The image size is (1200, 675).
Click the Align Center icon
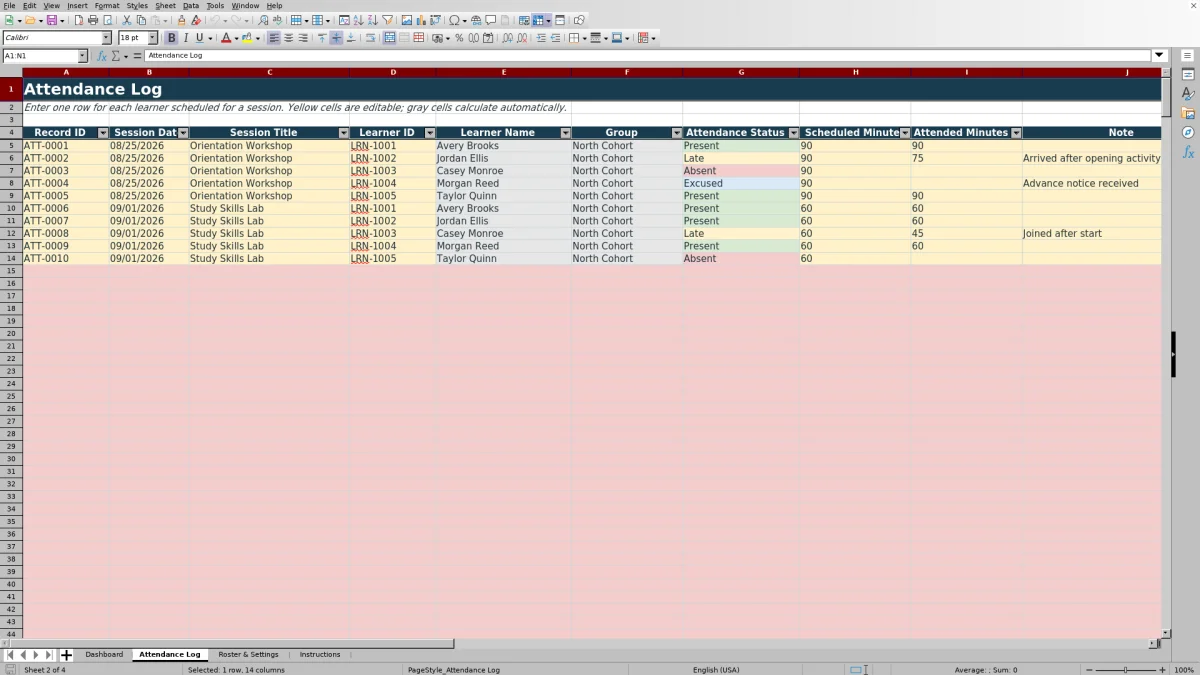point(288,38)
